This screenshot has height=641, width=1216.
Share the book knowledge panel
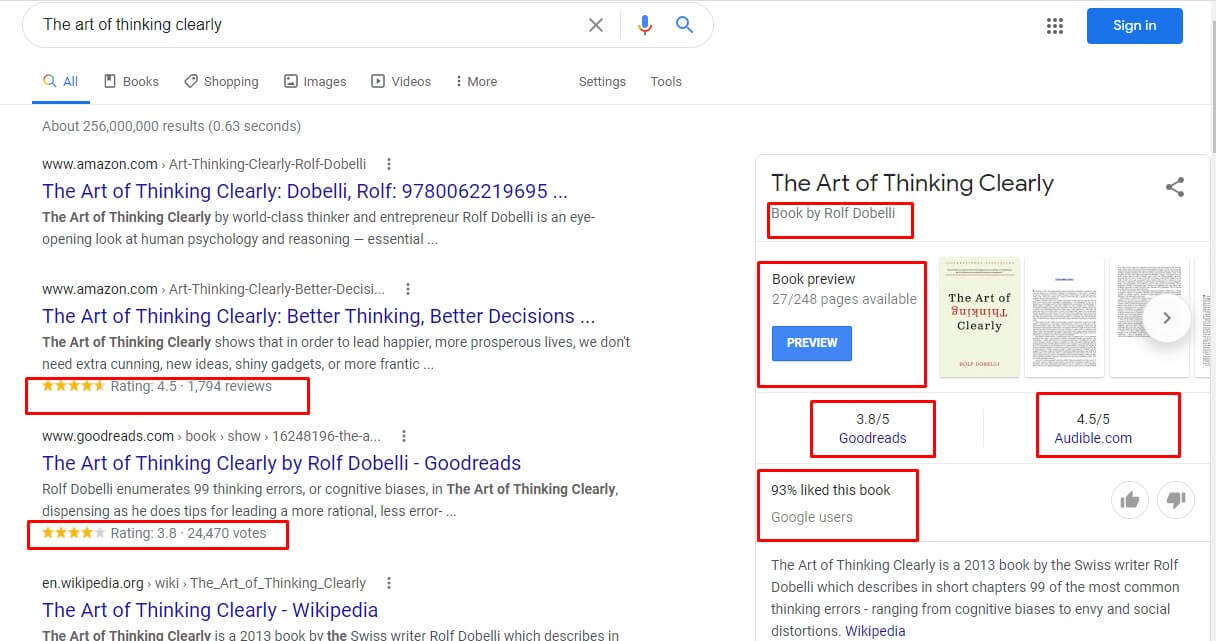[1175, 187]
